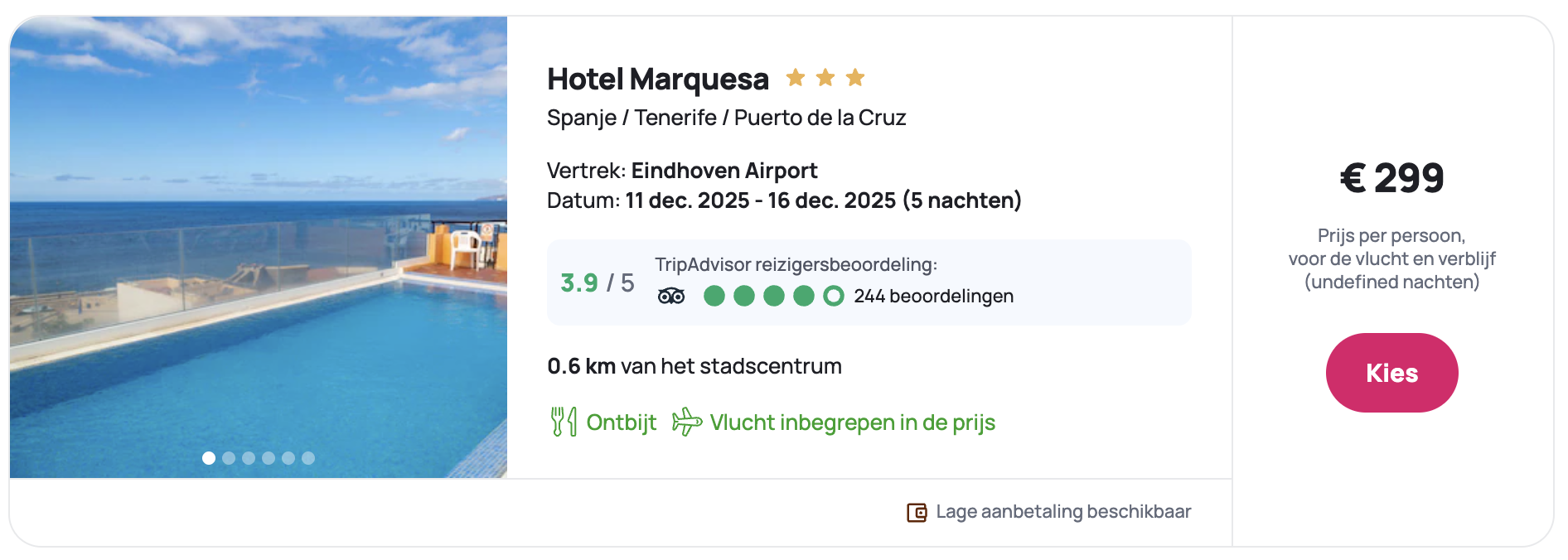The width and height of the screenshot is (1568, 560).
Task: Click the € 299 price
Action: (1391, 178)
